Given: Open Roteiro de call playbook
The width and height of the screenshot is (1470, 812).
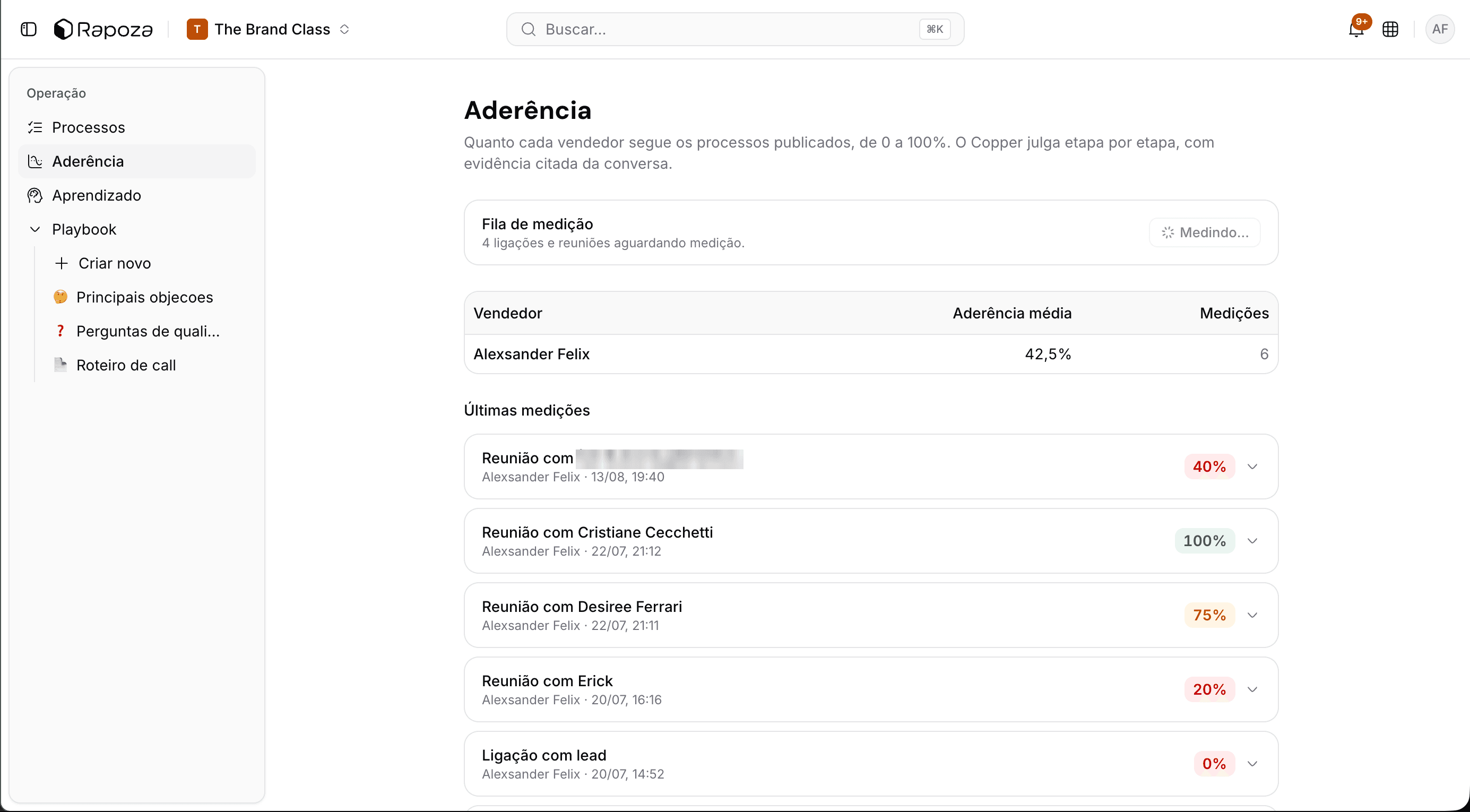Looking at the screenshot, I should click(x=149, y=365).
